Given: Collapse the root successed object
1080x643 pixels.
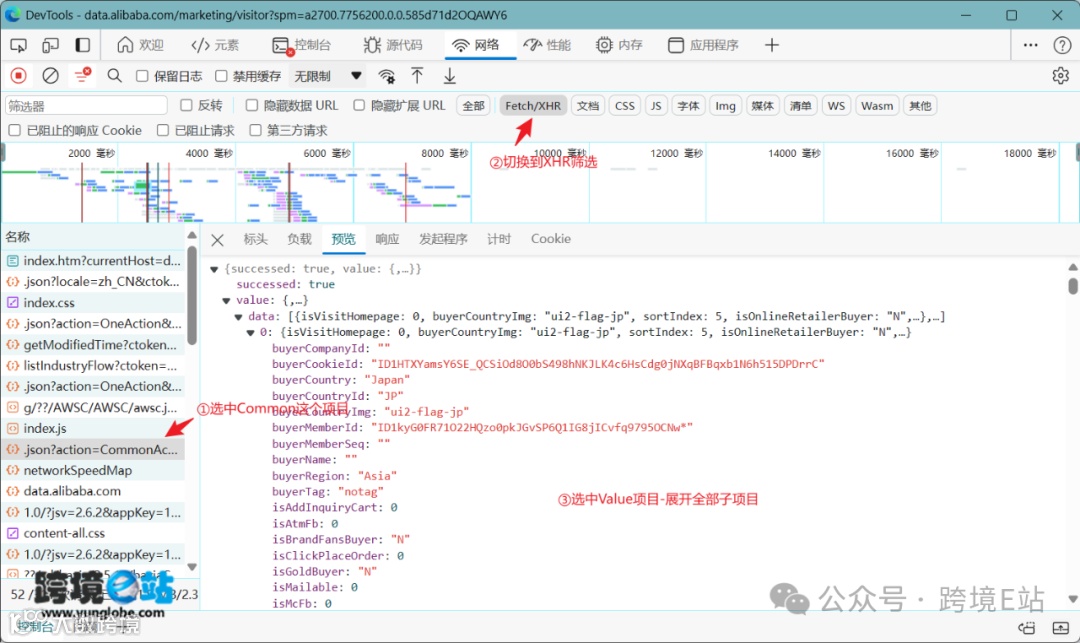Looking at the screenshot, I should [x=214, y=269].
